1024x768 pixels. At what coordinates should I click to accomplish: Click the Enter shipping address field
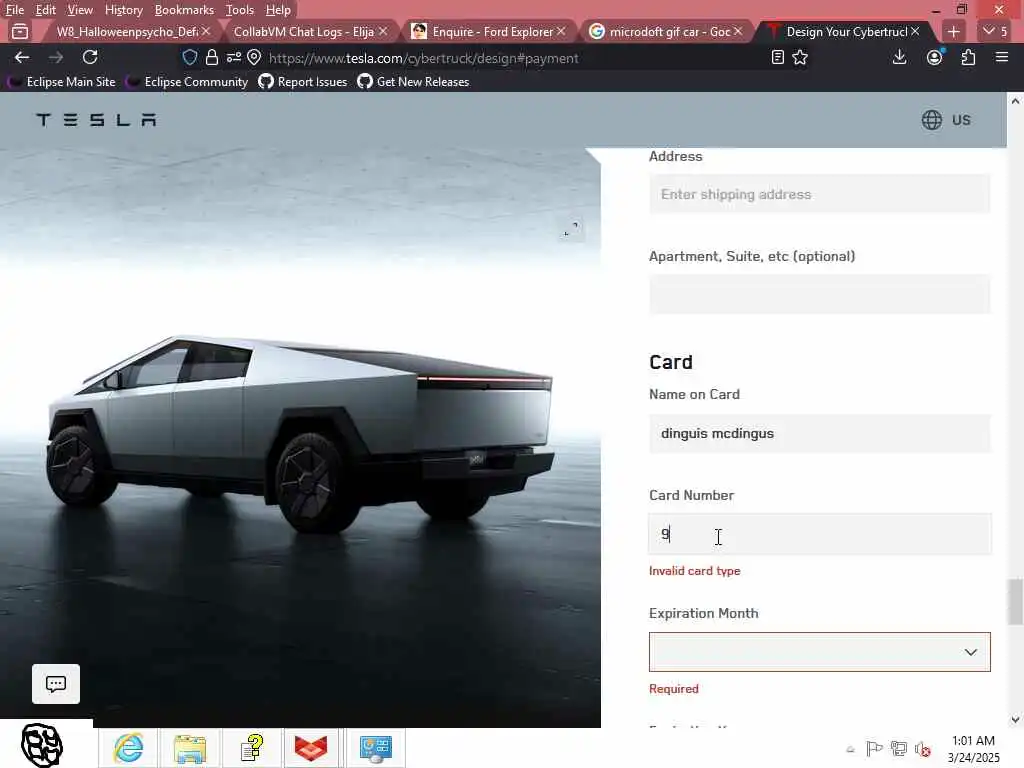pos(820,194)
